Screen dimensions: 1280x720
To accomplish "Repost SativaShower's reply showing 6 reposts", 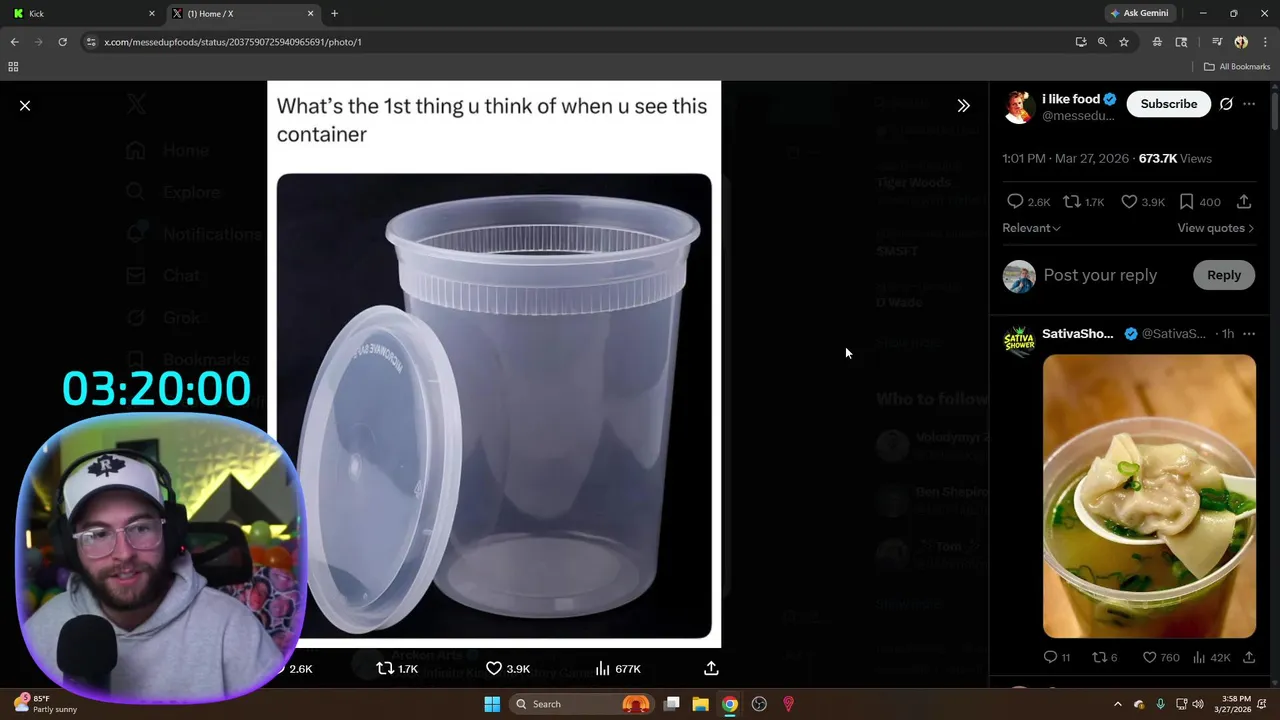I will coord(1099,657).
